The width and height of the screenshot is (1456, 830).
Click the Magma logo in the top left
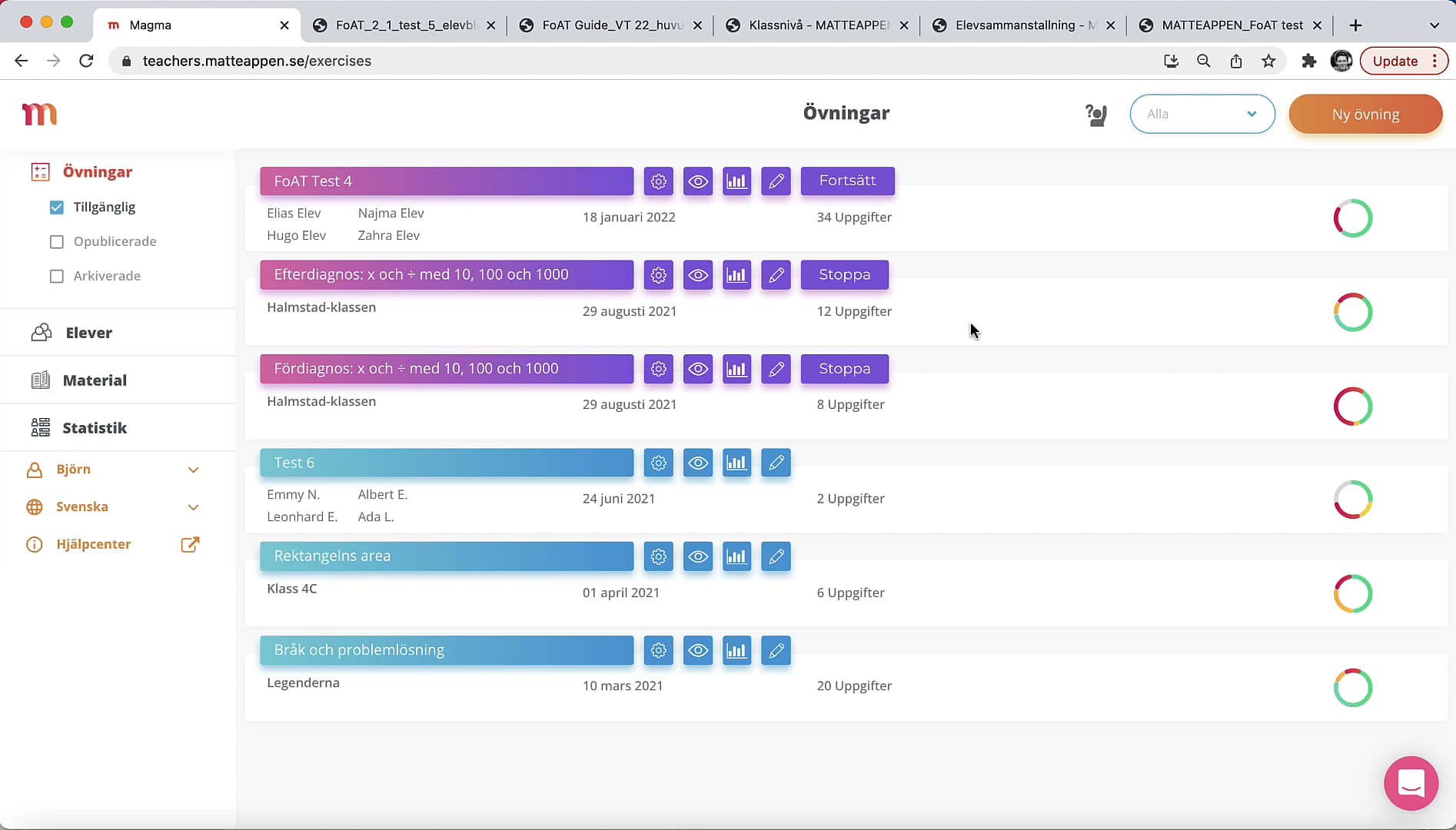[x=40, y=113]
